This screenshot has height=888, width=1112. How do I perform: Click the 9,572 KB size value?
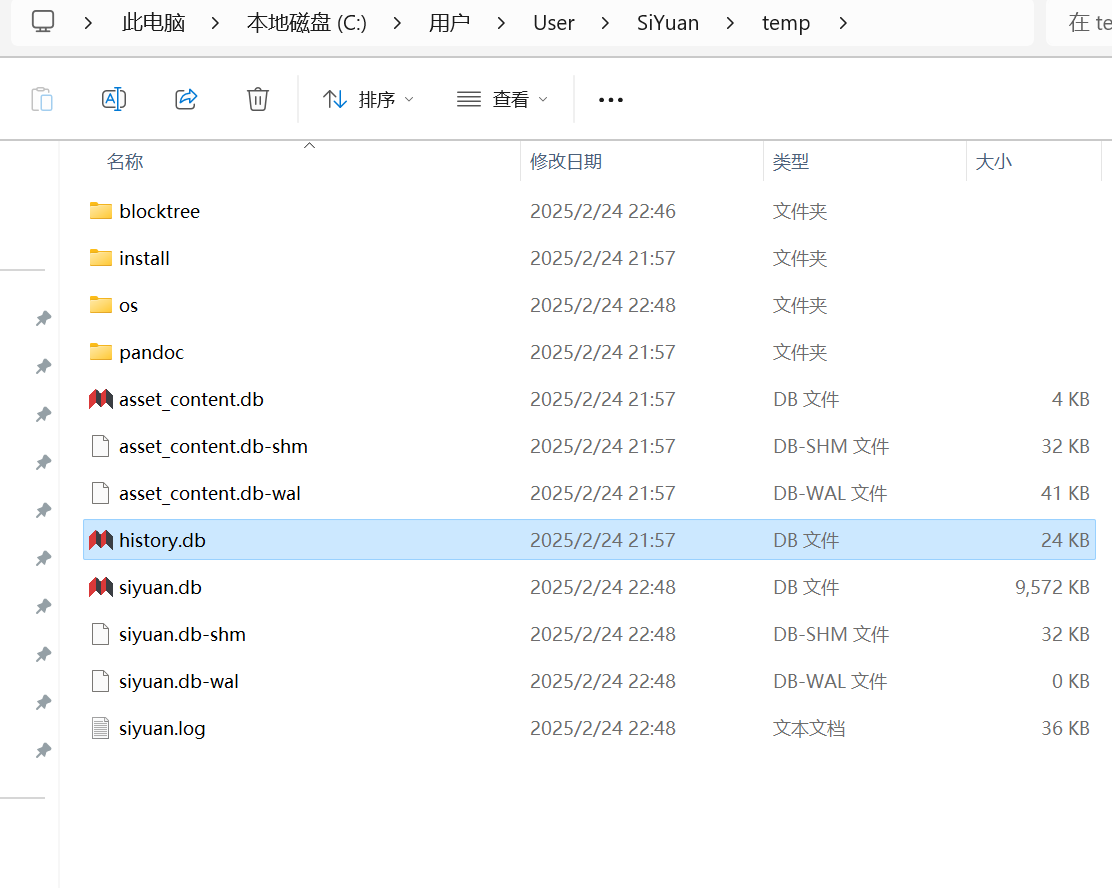[x=1052, y=587]
